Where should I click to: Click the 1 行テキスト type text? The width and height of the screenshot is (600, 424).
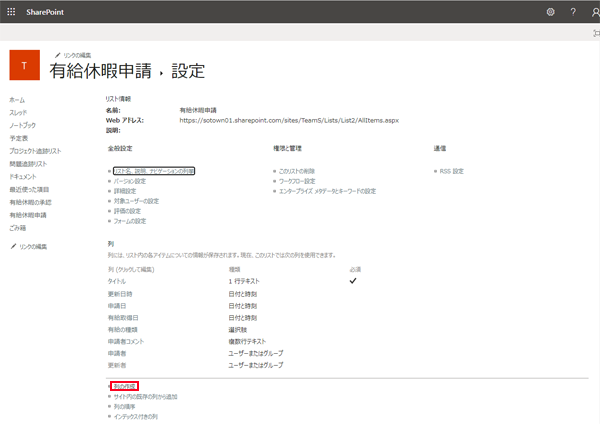pos(244,281)
